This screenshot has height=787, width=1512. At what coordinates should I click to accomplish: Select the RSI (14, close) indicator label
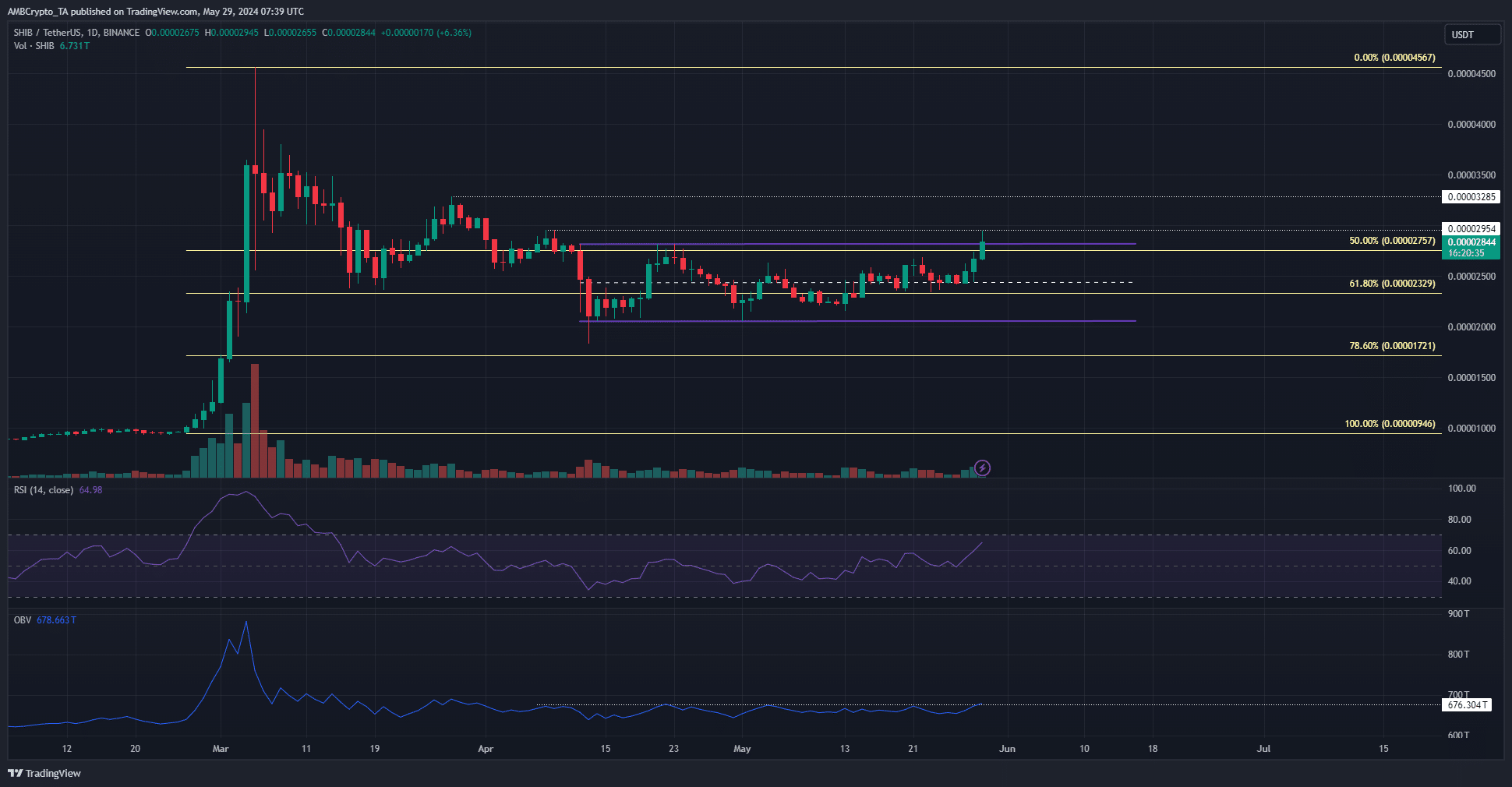coord(44,490)
